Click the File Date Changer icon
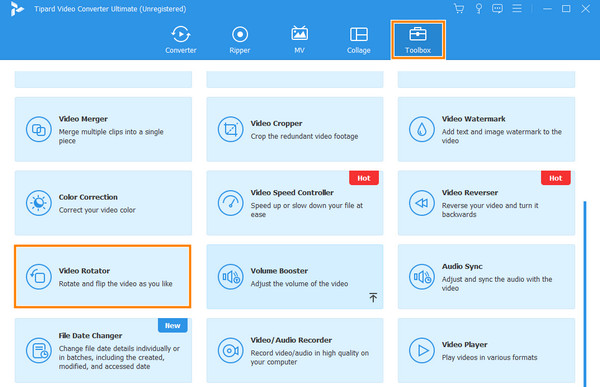The width and height of the screenshot is (600, 387). click(x=39, y=350)
